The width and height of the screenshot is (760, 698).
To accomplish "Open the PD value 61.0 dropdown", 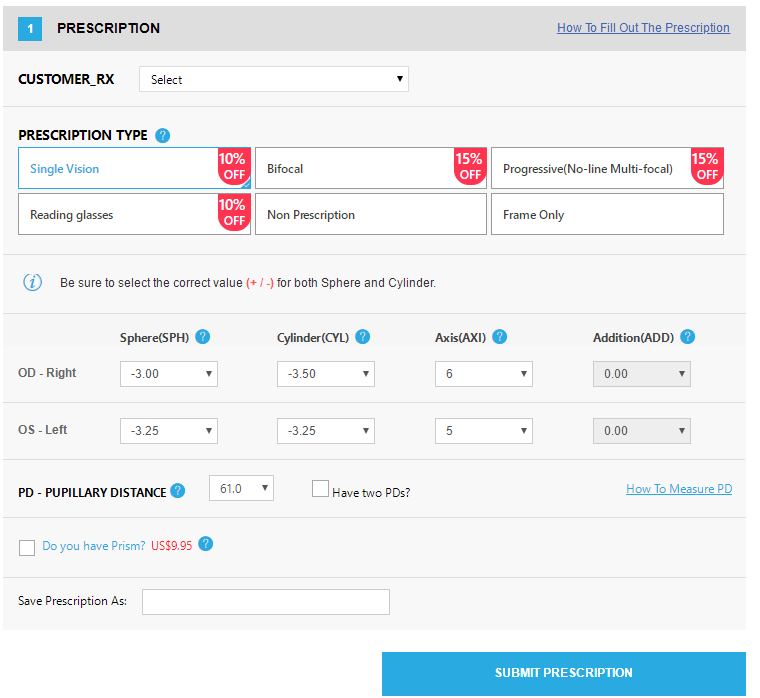I will point(241,488).
